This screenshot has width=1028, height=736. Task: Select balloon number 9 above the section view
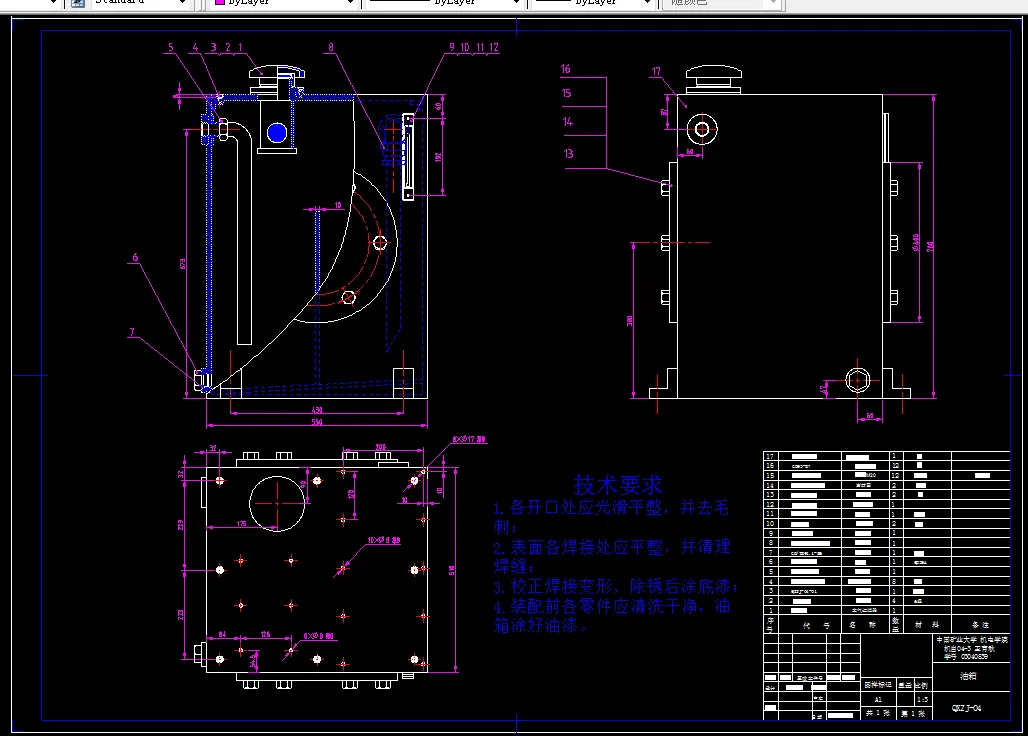452,47
